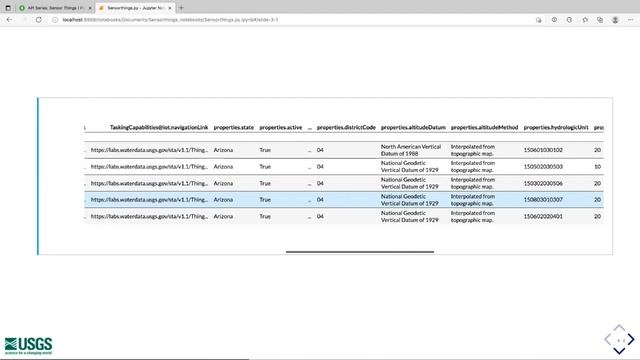View site information icon beside localhost
Image resolution: width=640 pixels, height=360 pixels.
55,20
